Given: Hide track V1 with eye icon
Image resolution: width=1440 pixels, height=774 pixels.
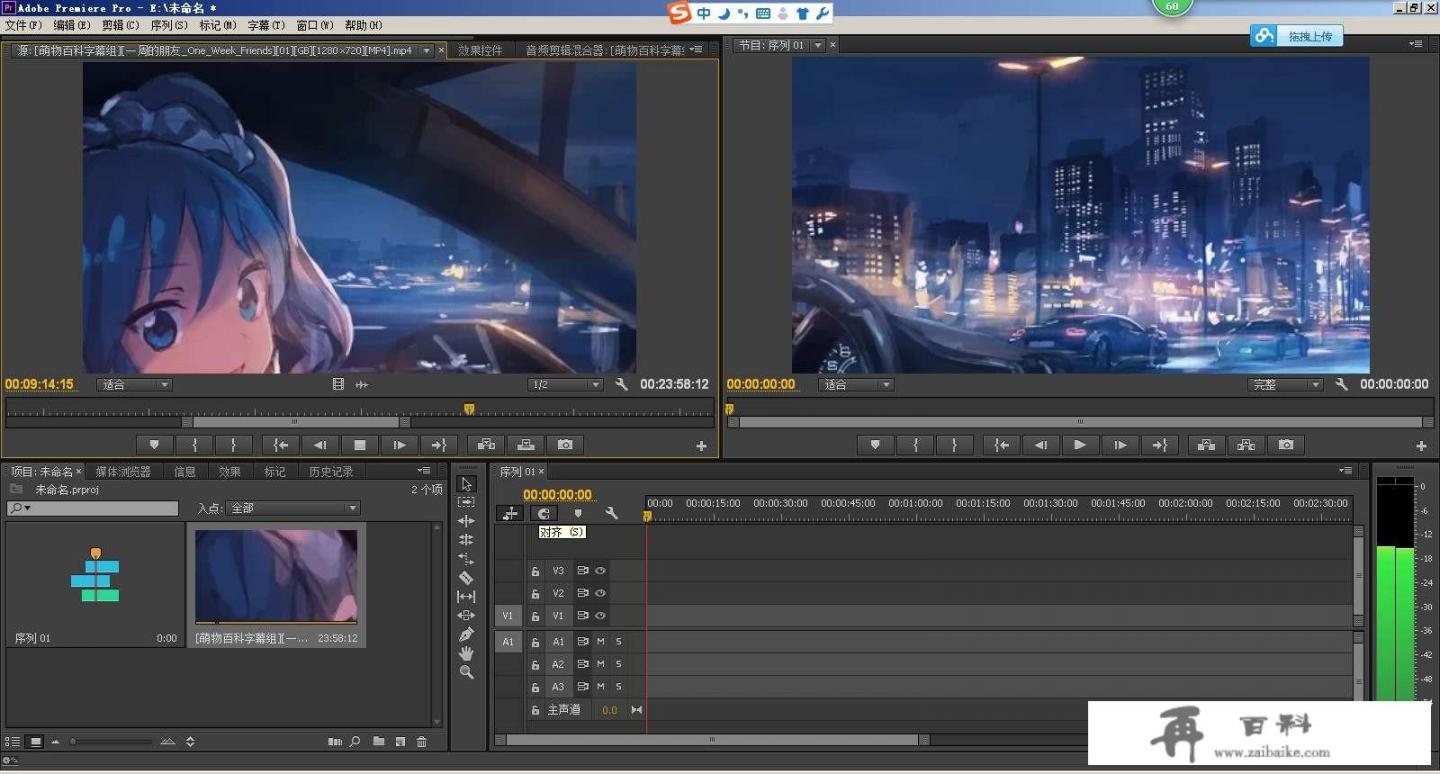Looking at the screenshot, I should click(x=600, y=616).
